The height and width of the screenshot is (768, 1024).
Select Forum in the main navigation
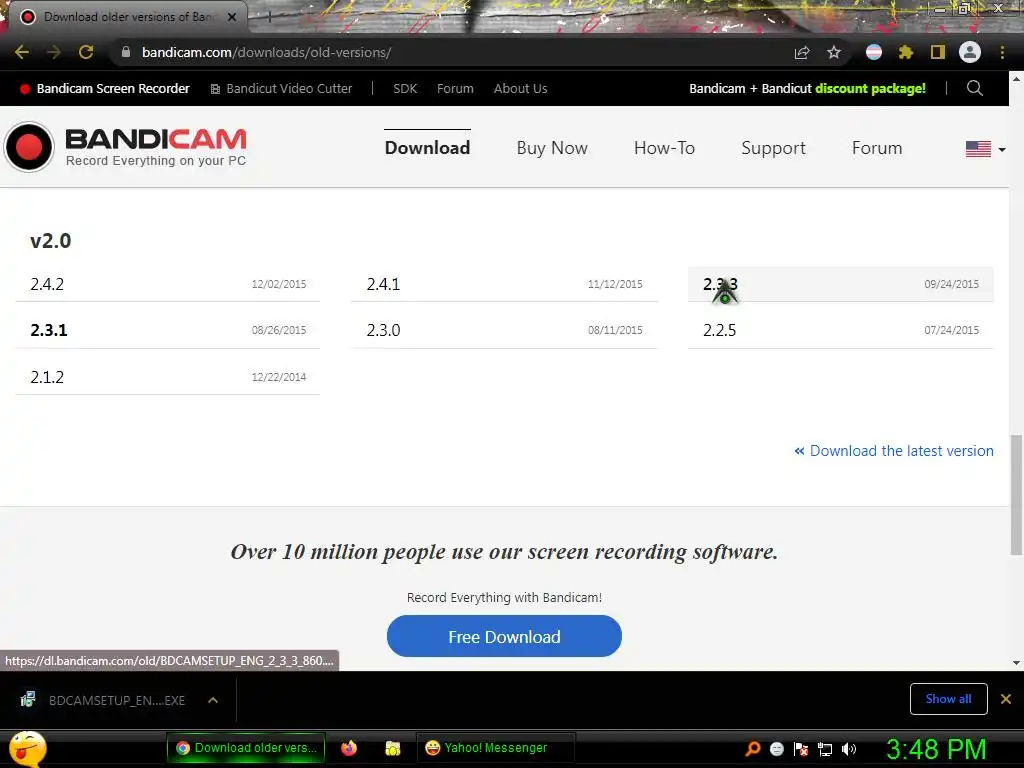tap(877, 148)
